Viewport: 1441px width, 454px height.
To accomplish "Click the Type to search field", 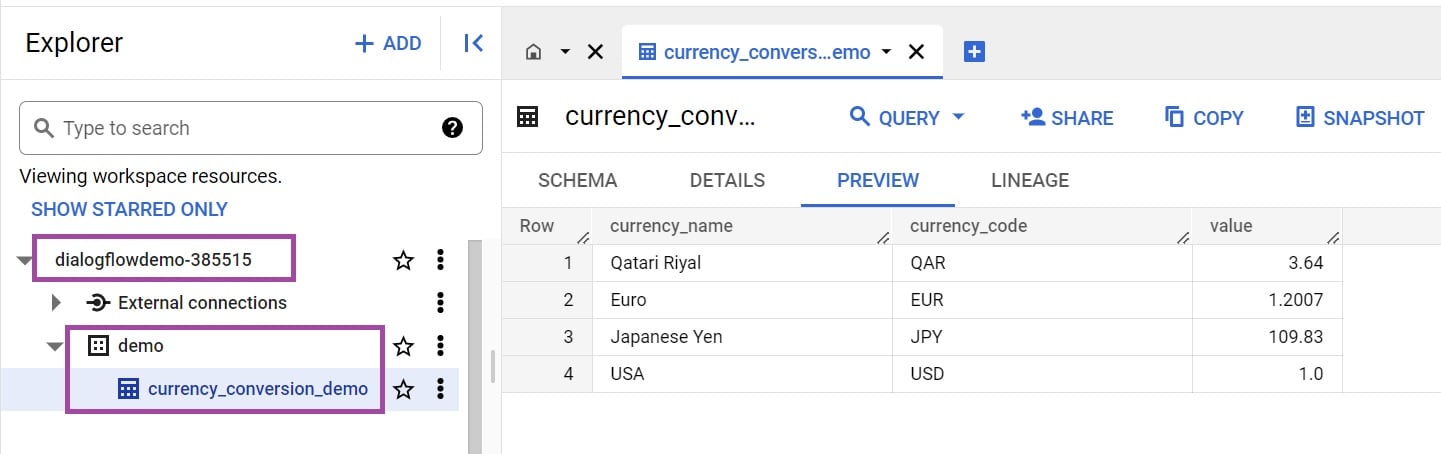I will [240, 128].
